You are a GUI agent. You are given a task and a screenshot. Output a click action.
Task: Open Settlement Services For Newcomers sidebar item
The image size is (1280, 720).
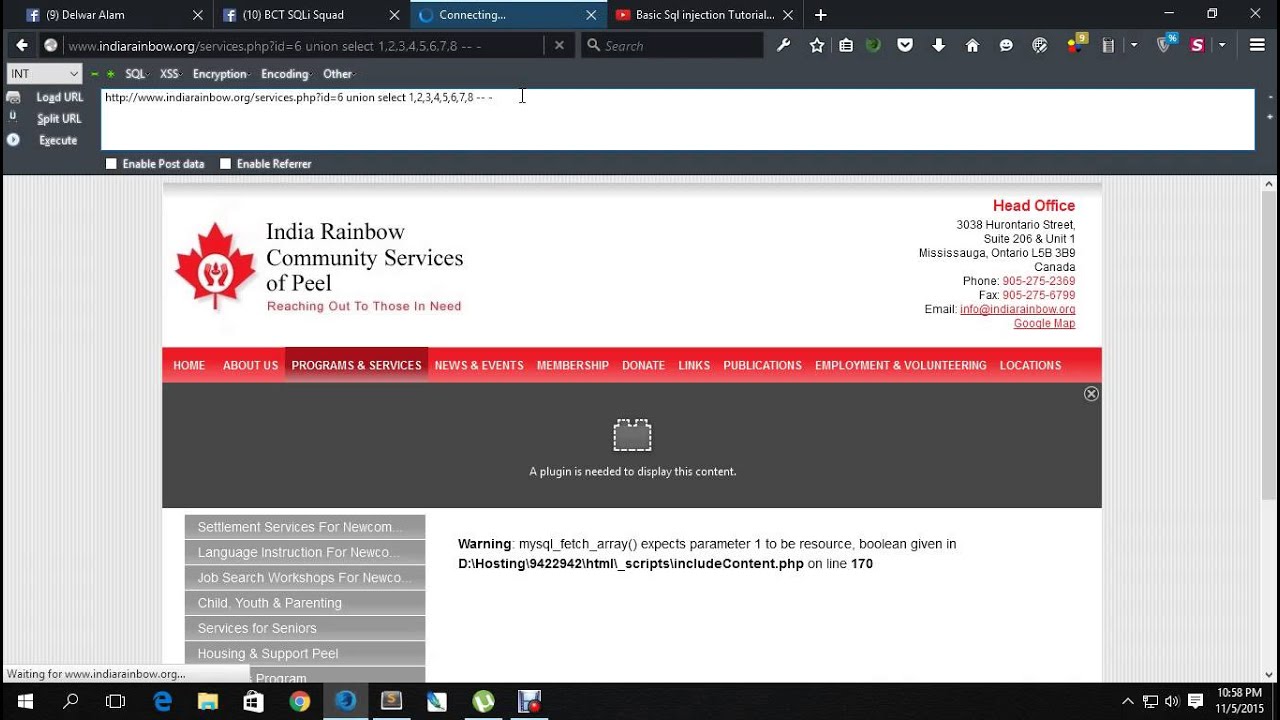[x=305, y=527]
